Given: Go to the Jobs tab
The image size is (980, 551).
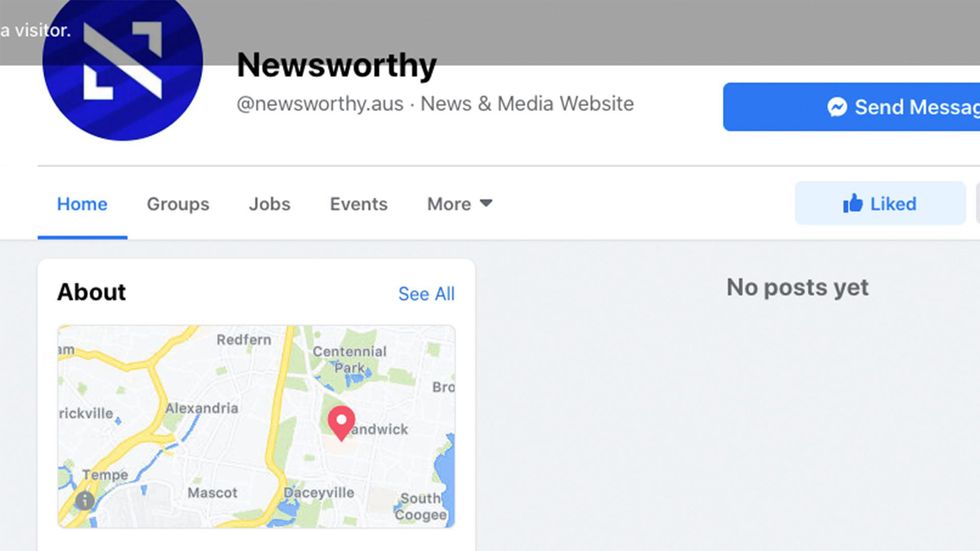Looking at the screenshot, I should 269,204.
